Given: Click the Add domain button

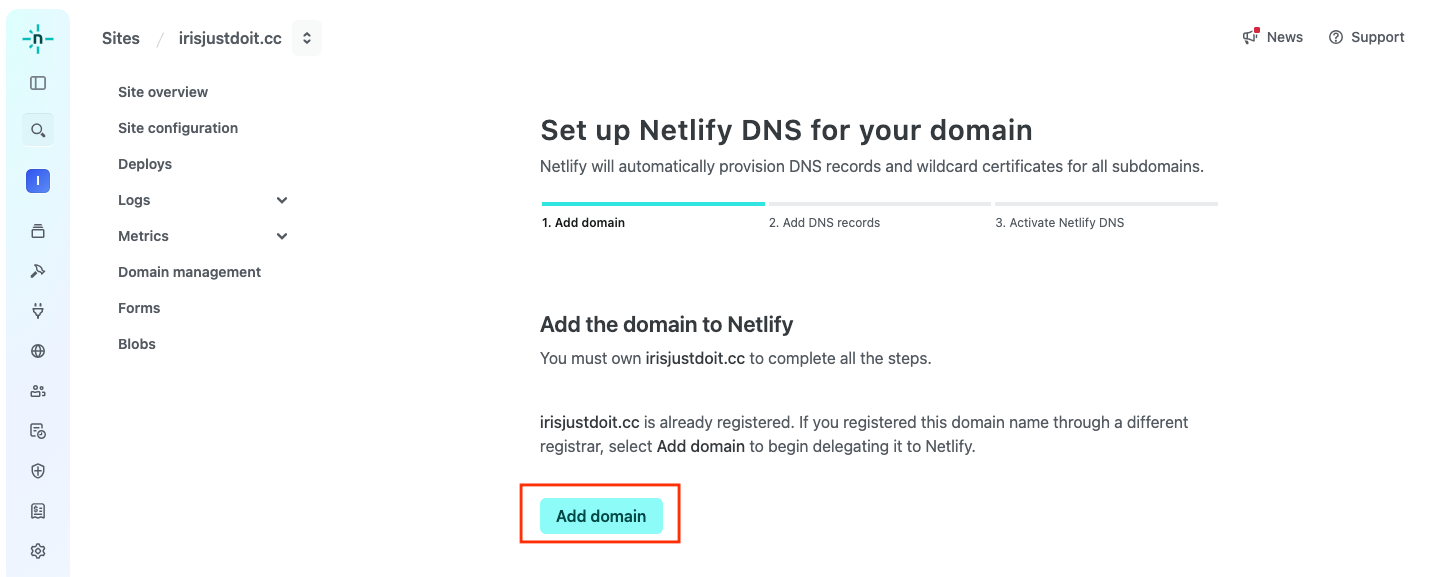Looking at the screenshot, I should (601, 516).
